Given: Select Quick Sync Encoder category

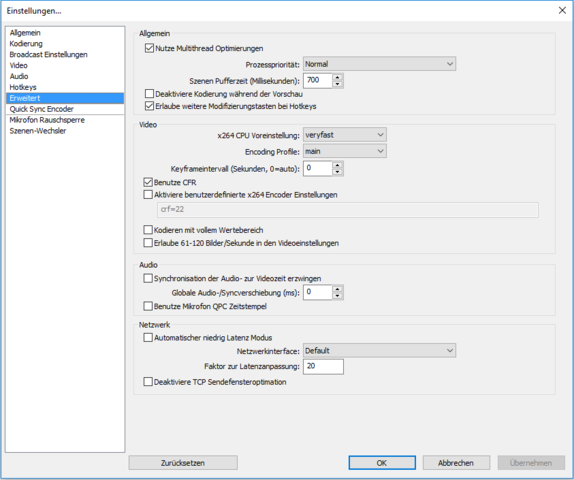Looking at the screenshot, I should [41, 109].
